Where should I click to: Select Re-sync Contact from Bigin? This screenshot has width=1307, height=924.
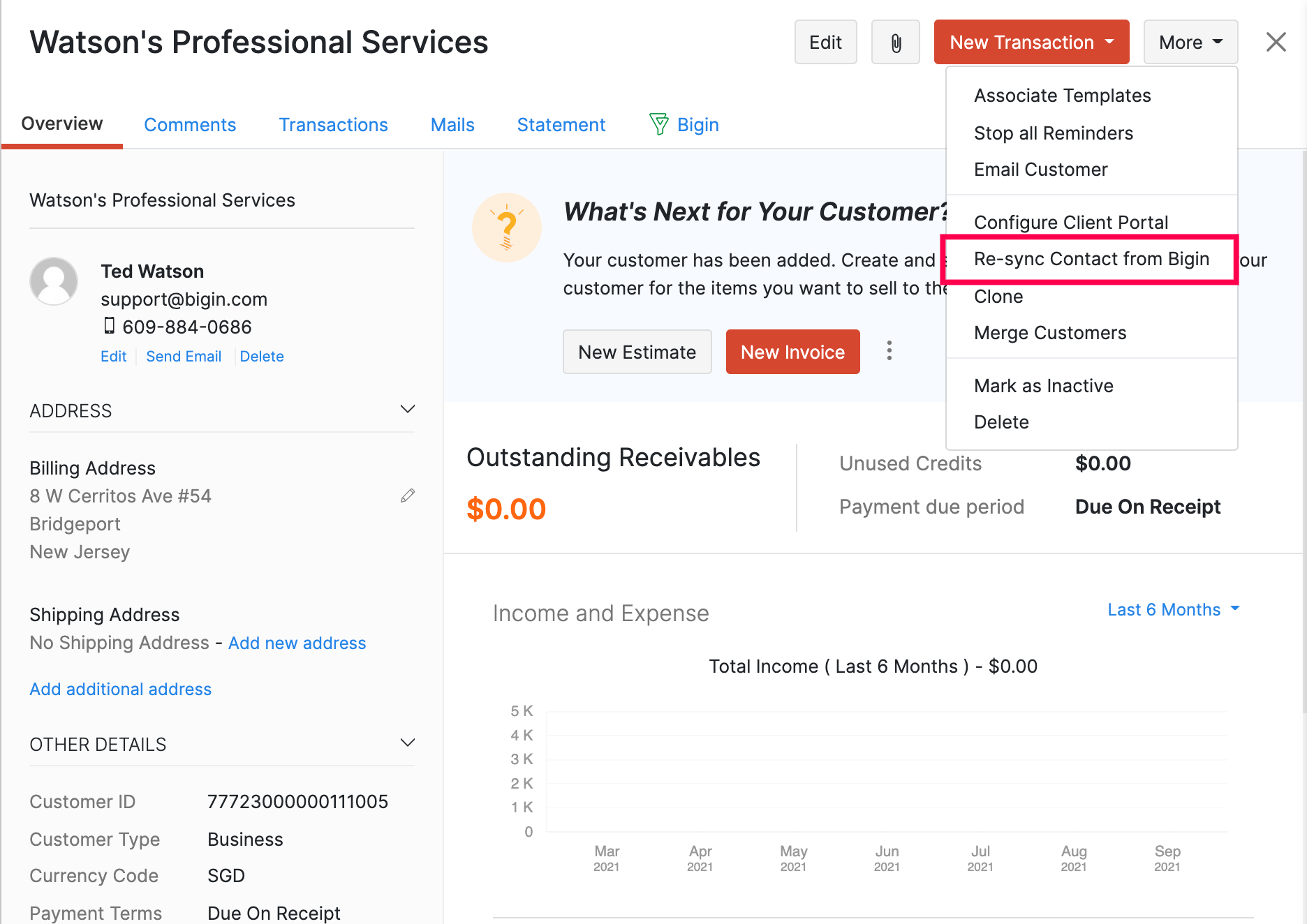point(1091,259)
